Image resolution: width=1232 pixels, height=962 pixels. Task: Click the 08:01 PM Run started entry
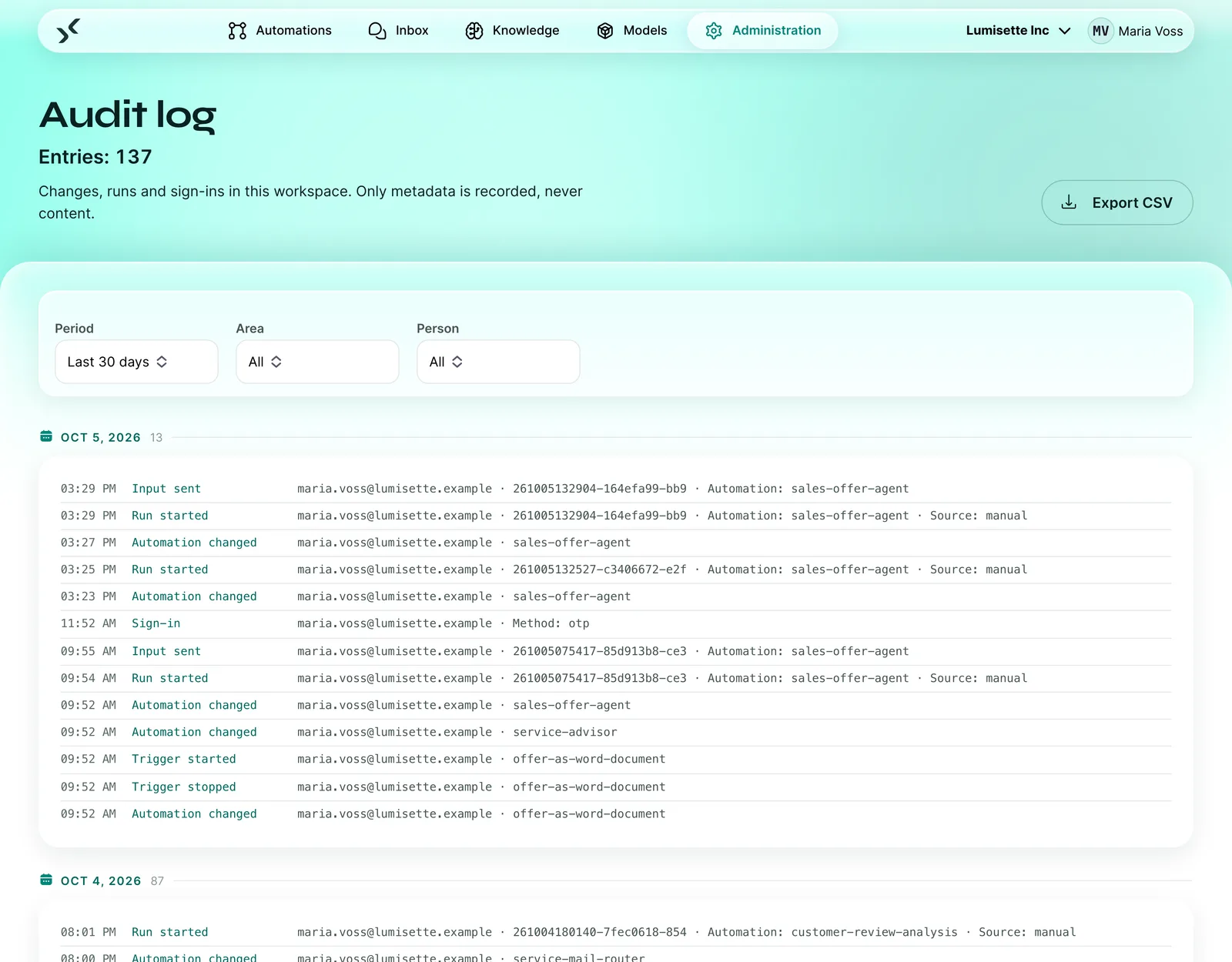[616, 932]
